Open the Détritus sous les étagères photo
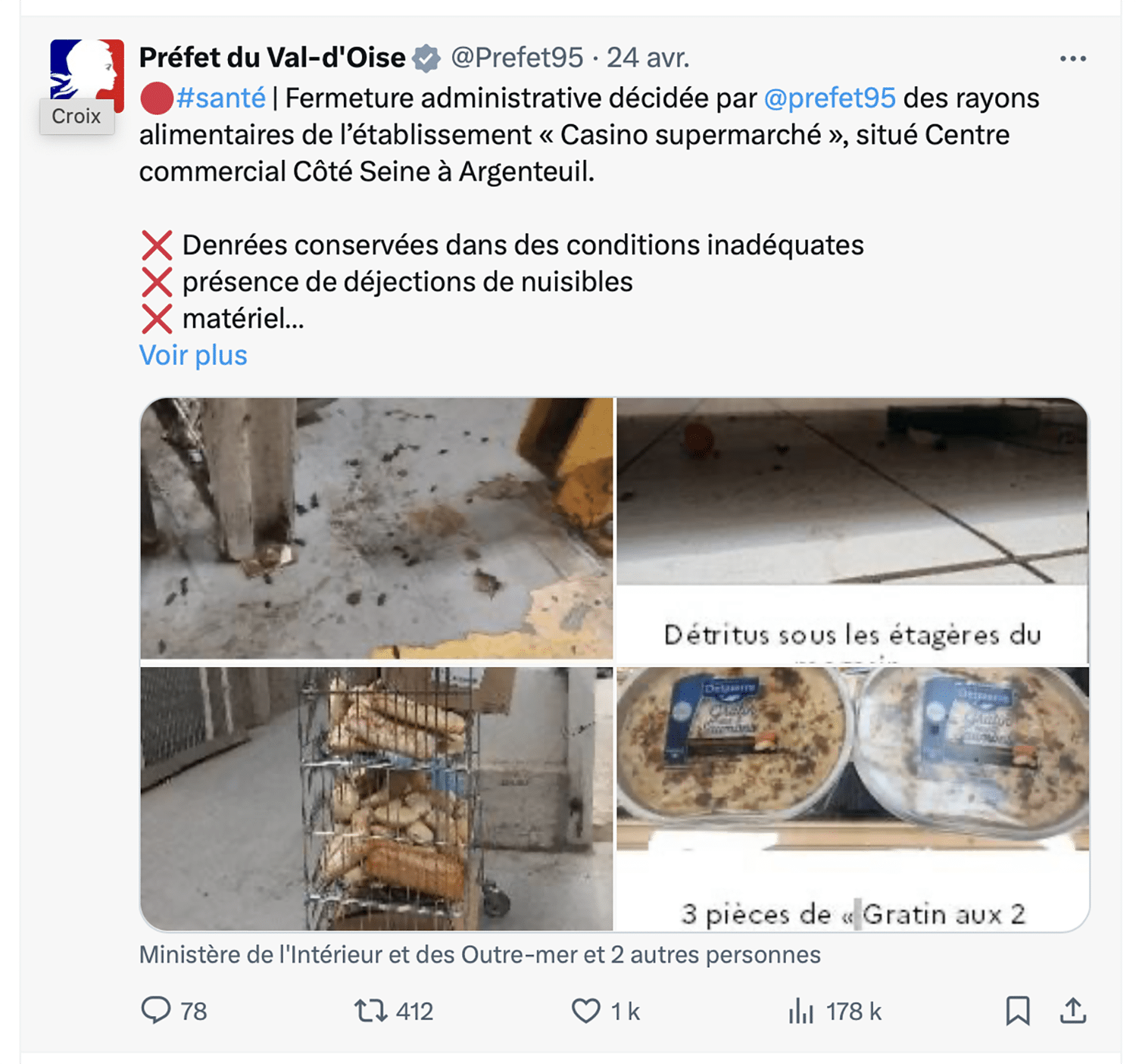 click(853, 530)
